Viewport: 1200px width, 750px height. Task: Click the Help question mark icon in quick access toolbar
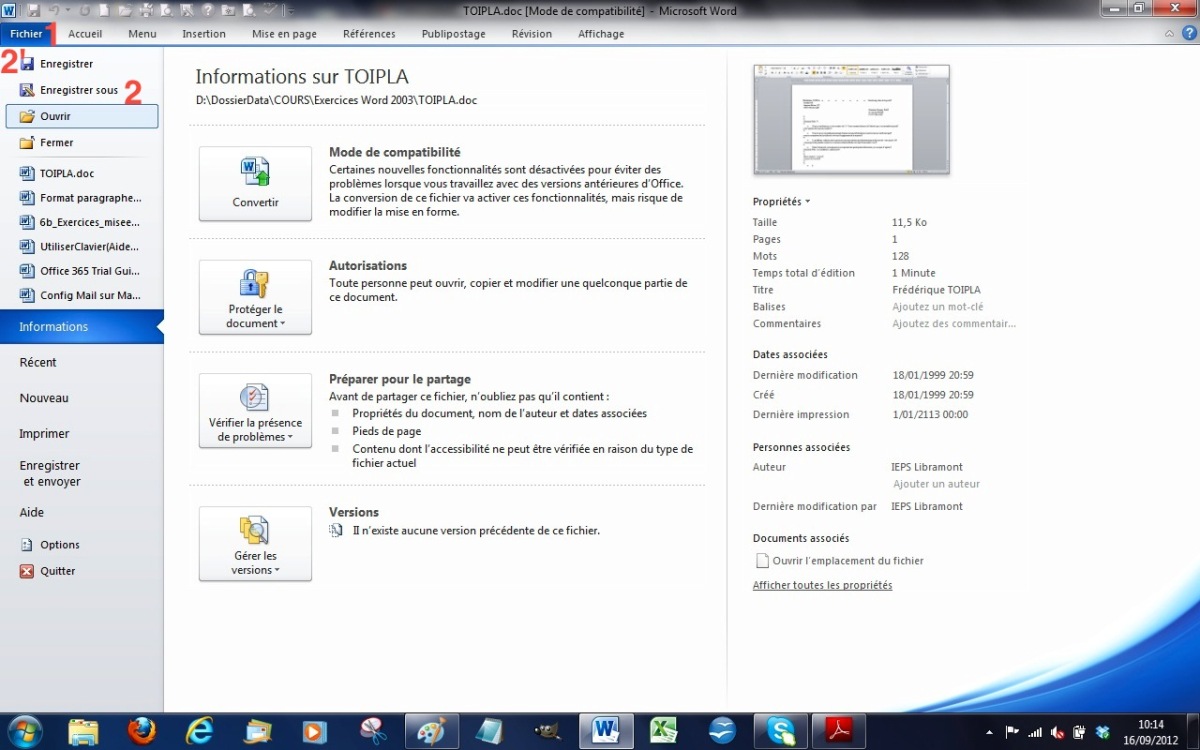click(x=208, y=11)
